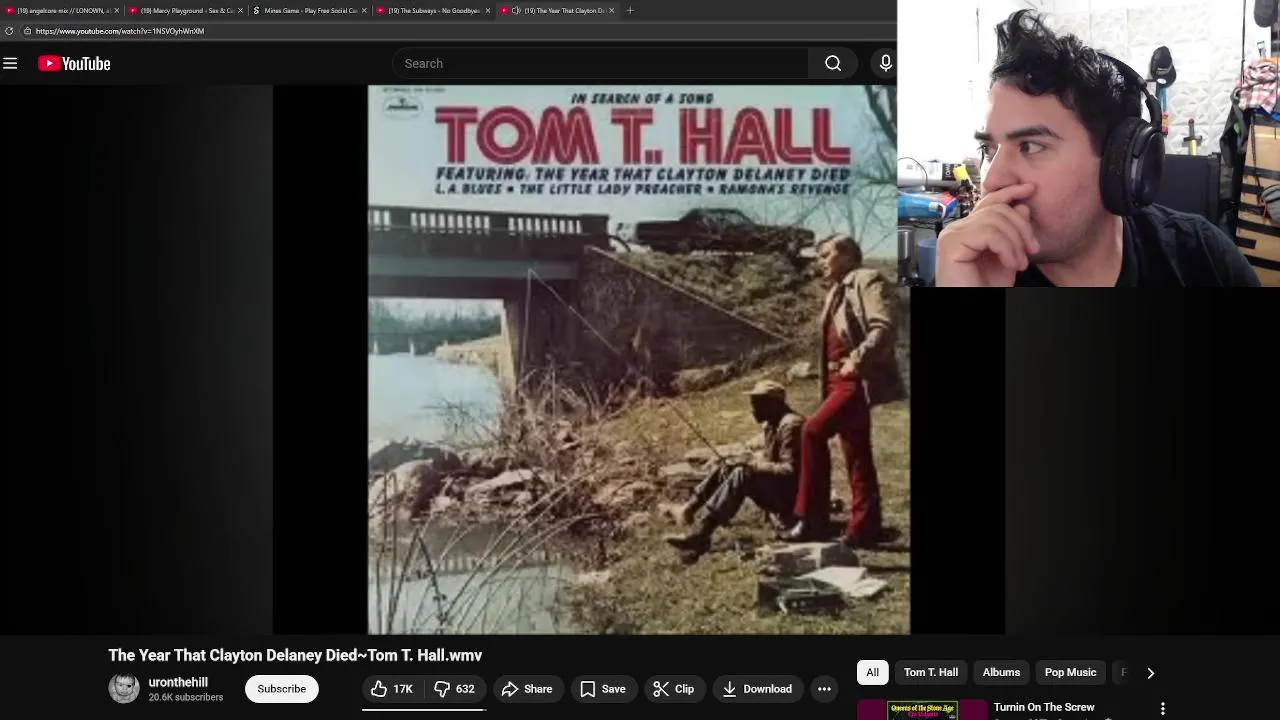Close the Mines Game tab
Viewport: 1280px width, 720px height.
[364, 10]
